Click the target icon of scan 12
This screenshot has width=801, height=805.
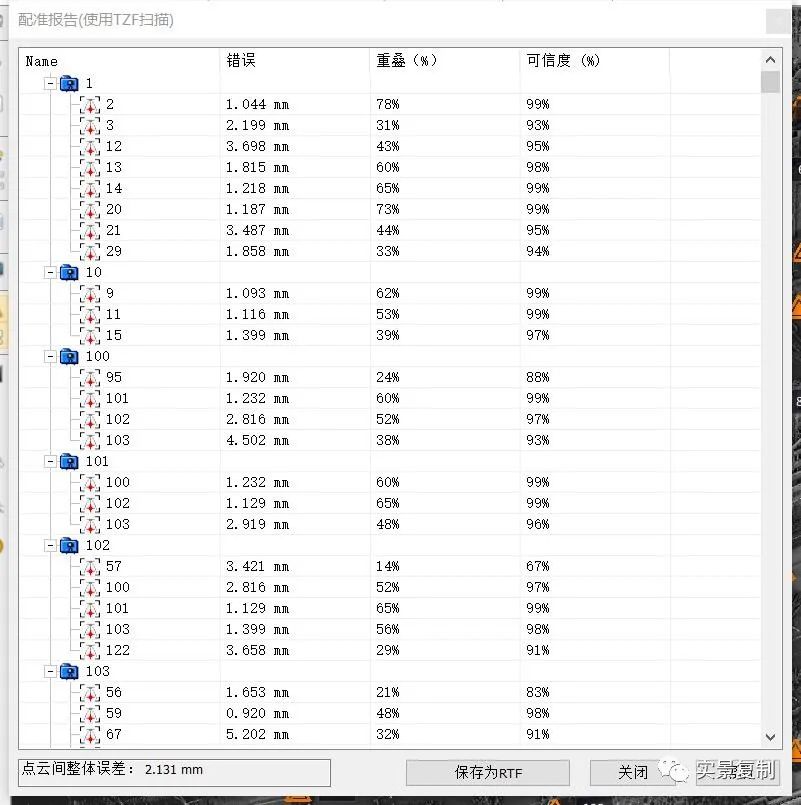[90, 147]
